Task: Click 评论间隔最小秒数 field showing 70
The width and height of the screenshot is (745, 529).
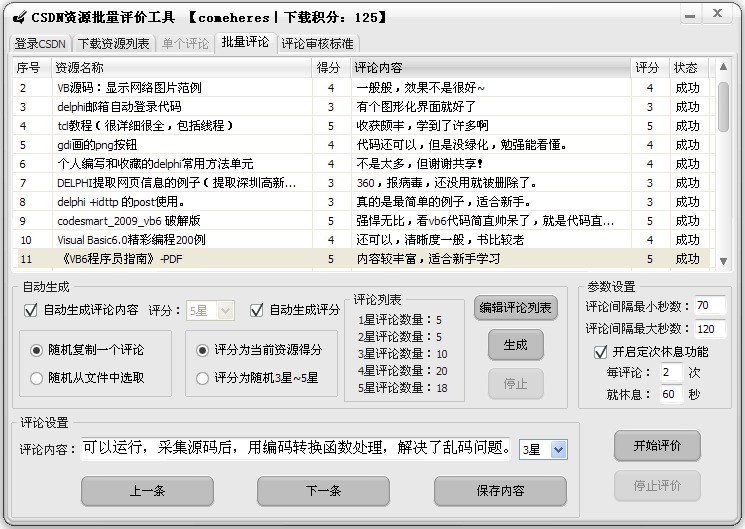Action: 710,306
